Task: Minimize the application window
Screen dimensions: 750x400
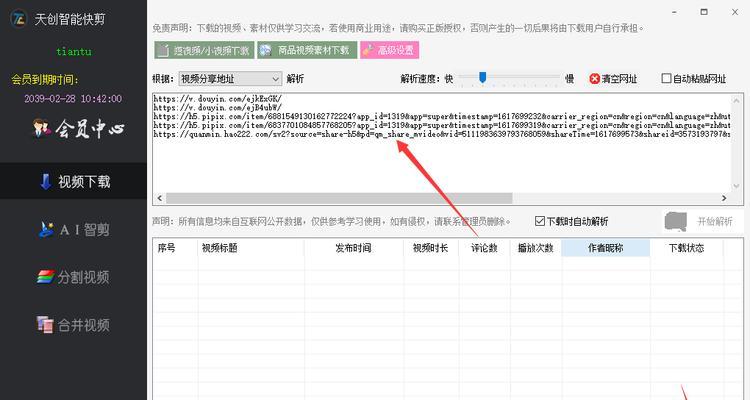Action: (674, 12)
